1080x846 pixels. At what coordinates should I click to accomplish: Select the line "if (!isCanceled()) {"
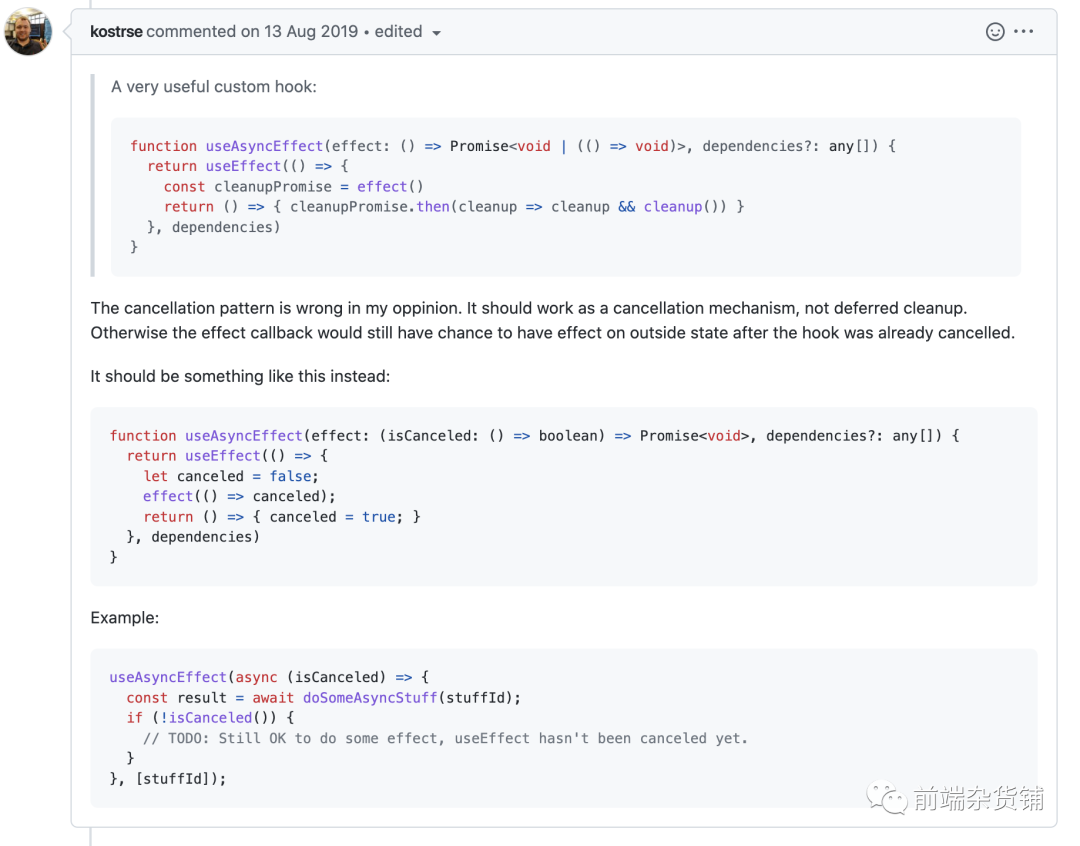(210, 718)
